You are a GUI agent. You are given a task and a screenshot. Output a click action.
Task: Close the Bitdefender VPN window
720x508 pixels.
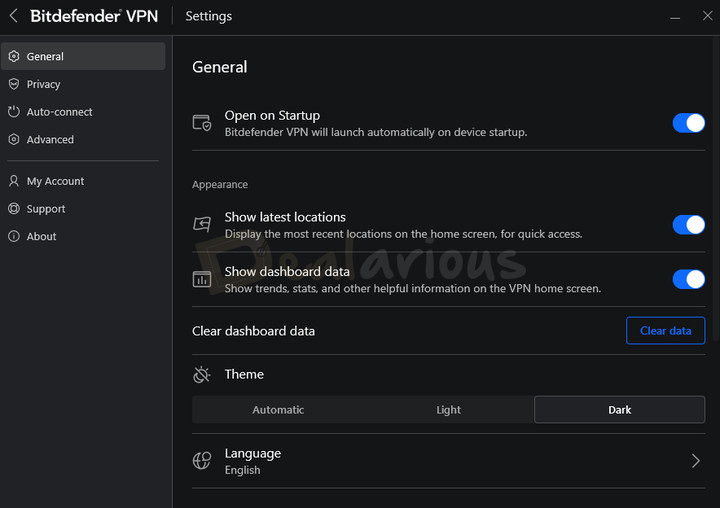click(708, 16)
